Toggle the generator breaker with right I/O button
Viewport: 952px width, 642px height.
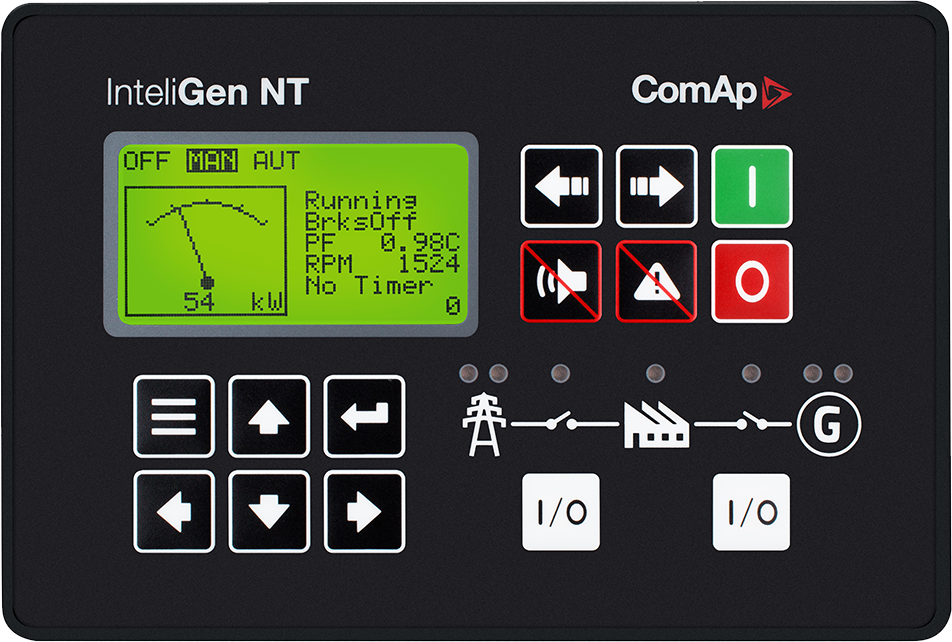pyautogui.click(x=754, y=511)
